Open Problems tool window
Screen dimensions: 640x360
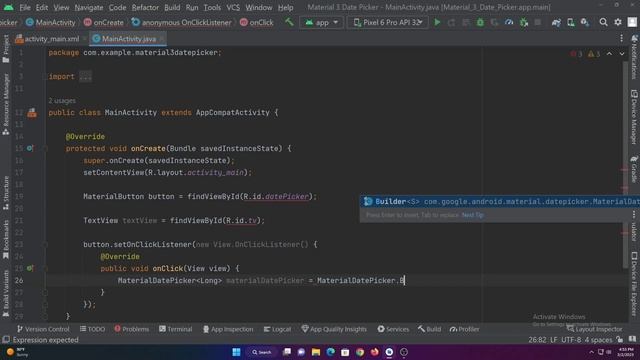point(131,329)
